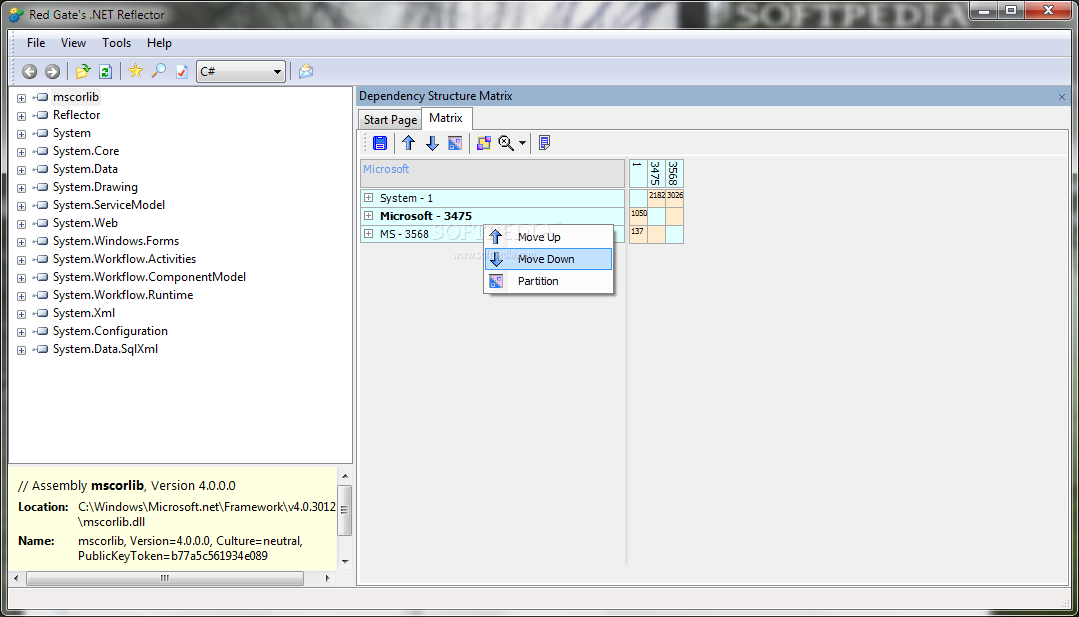Click Partition icon in matrix toolbar

tap(455, 143)
